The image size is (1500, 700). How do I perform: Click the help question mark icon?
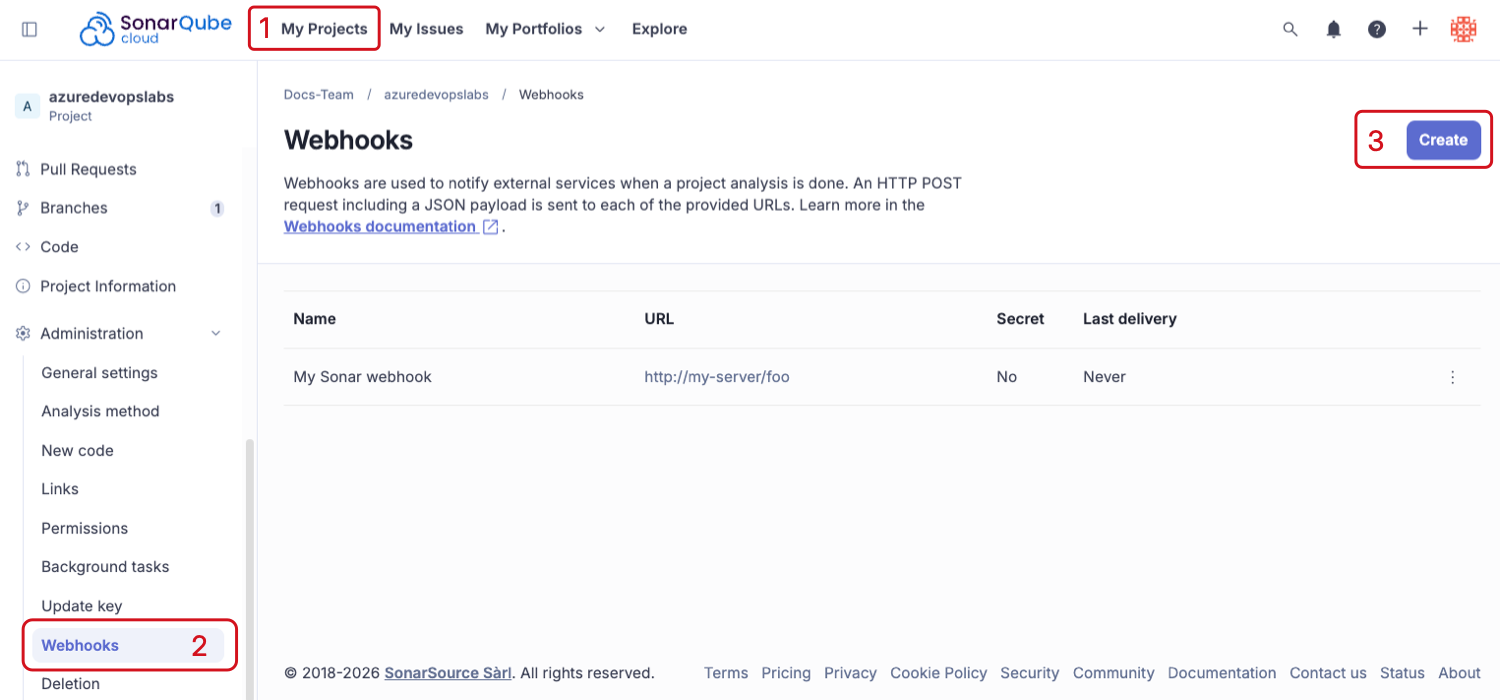[x=1377, y=30]
